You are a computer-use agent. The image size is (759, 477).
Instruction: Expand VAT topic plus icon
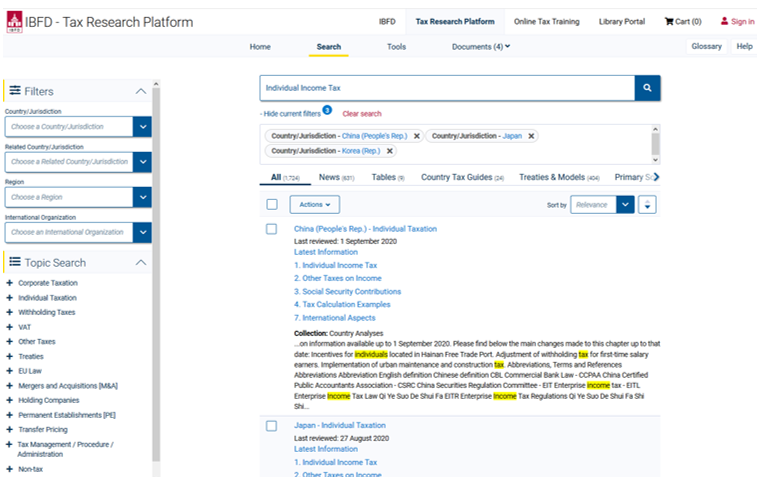click(x=9, y=327)
